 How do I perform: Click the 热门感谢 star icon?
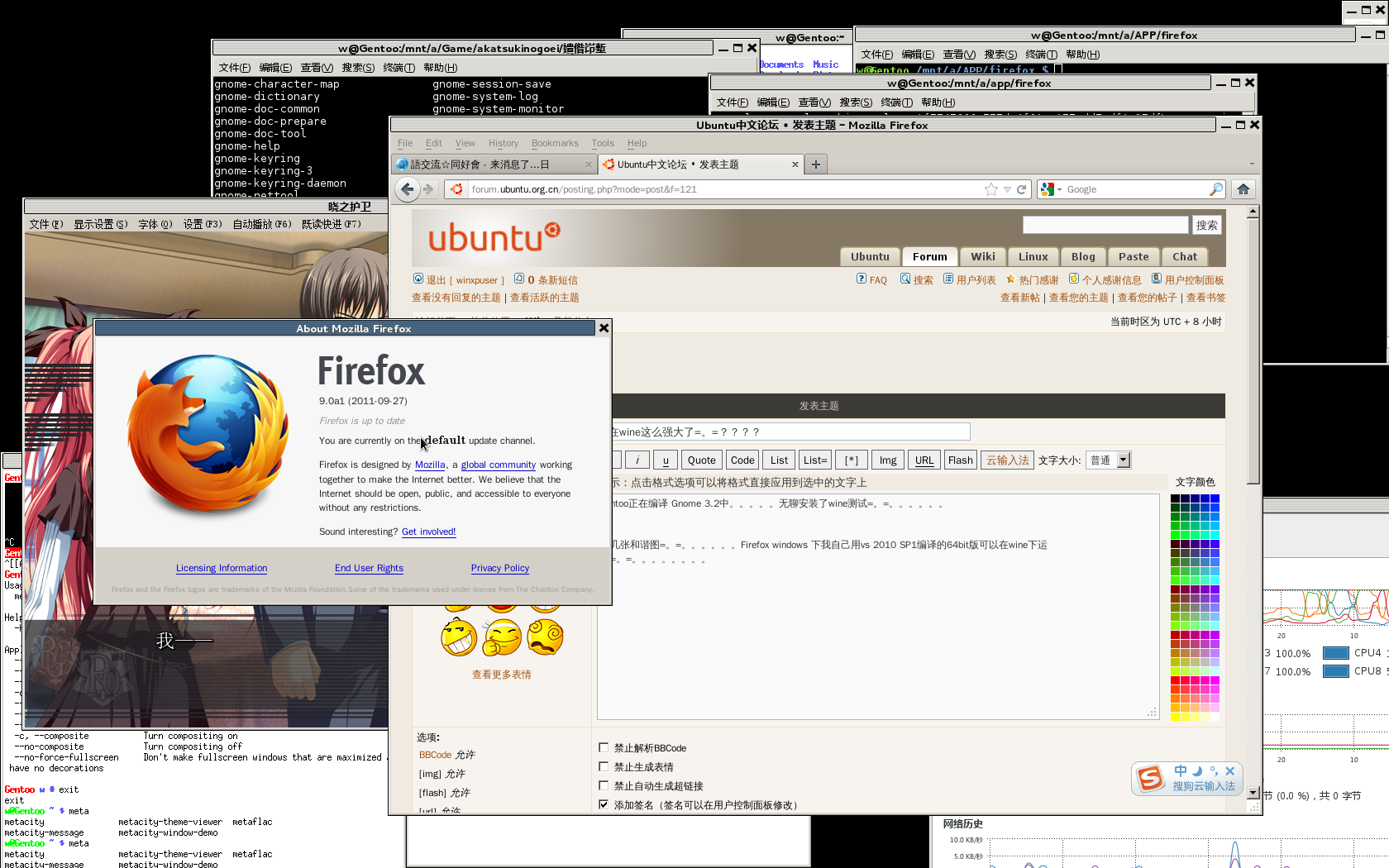pos(1010,279)
